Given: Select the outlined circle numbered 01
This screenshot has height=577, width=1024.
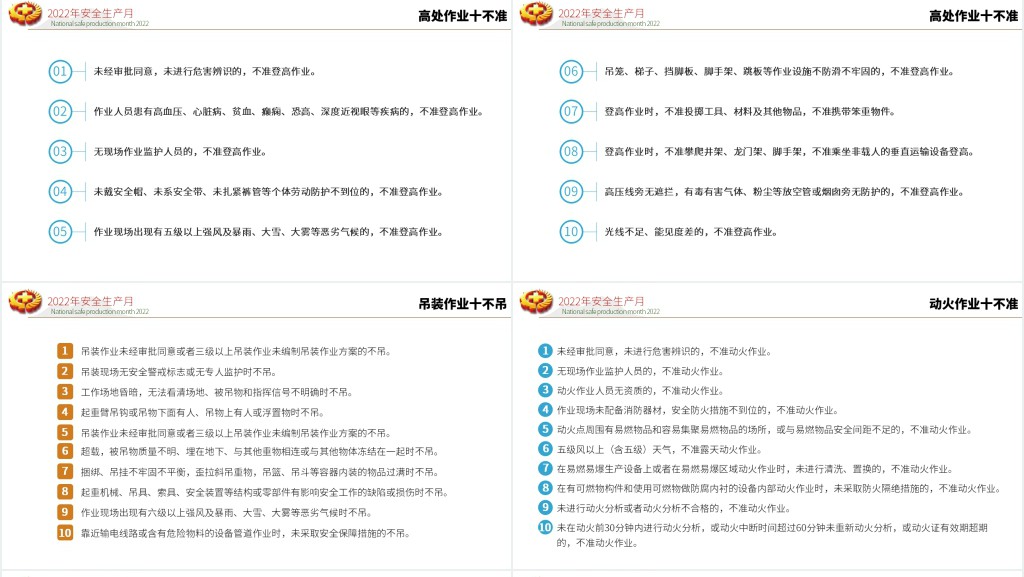Looking at the screenshot, I should 60,71.
